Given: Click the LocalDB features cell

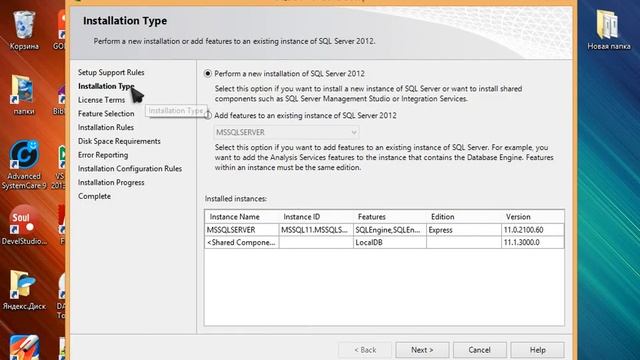Looking at the screenshot, I should click(390, 242).
